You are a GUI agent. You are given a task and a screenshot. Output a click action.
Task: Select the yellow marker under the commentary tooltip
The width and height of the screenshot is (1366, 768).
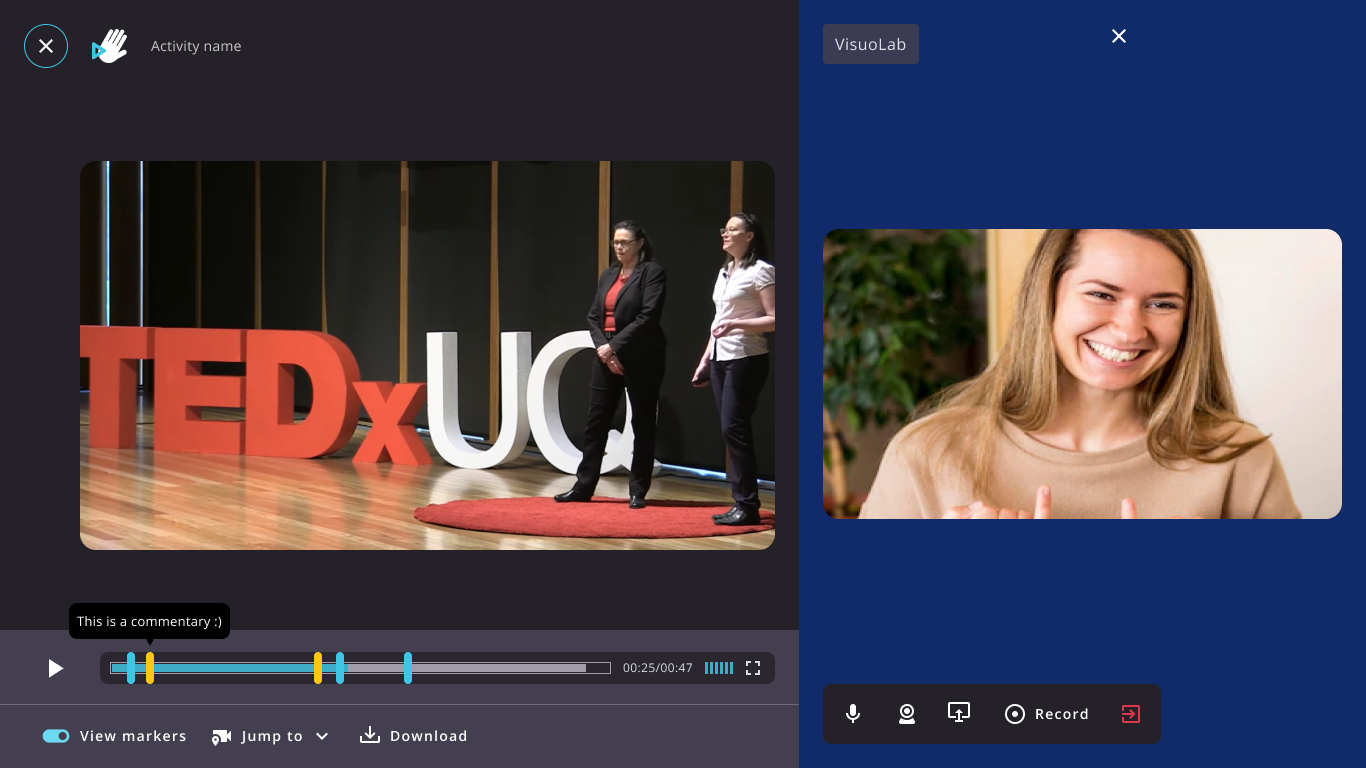click(150, 668)
